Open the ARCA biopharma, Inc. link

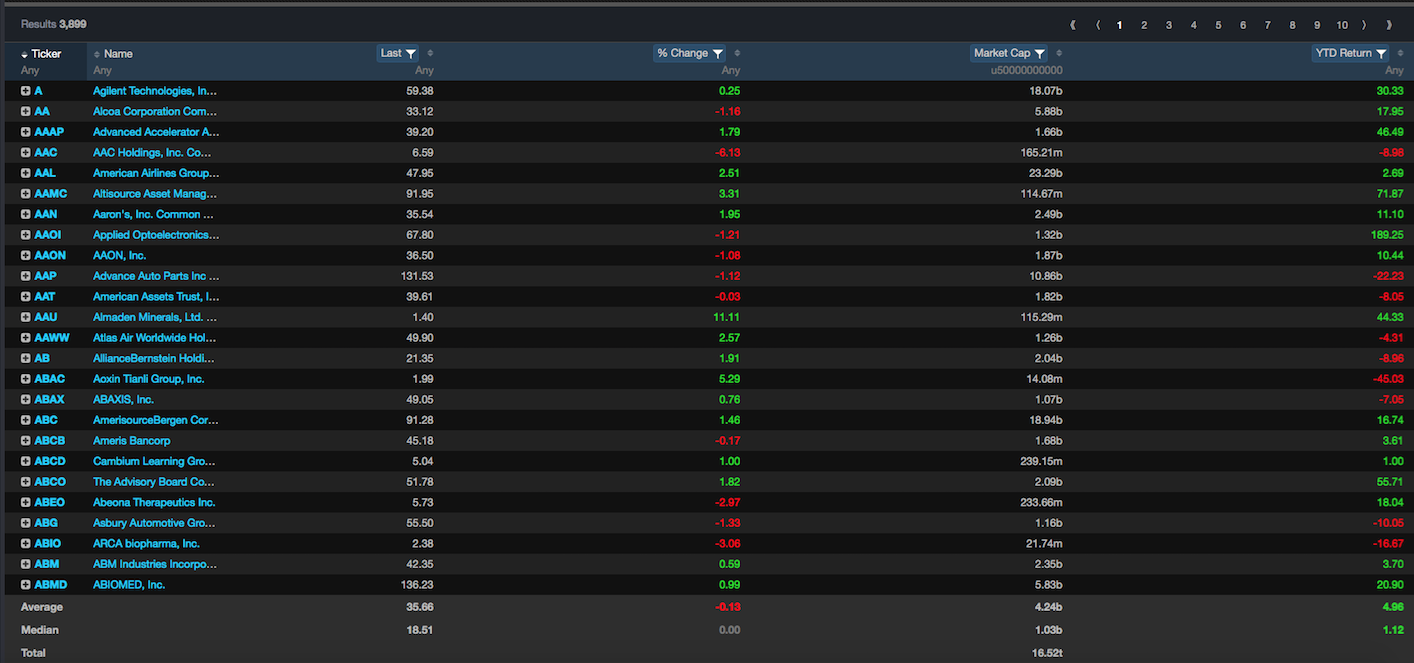pos(146,544)
